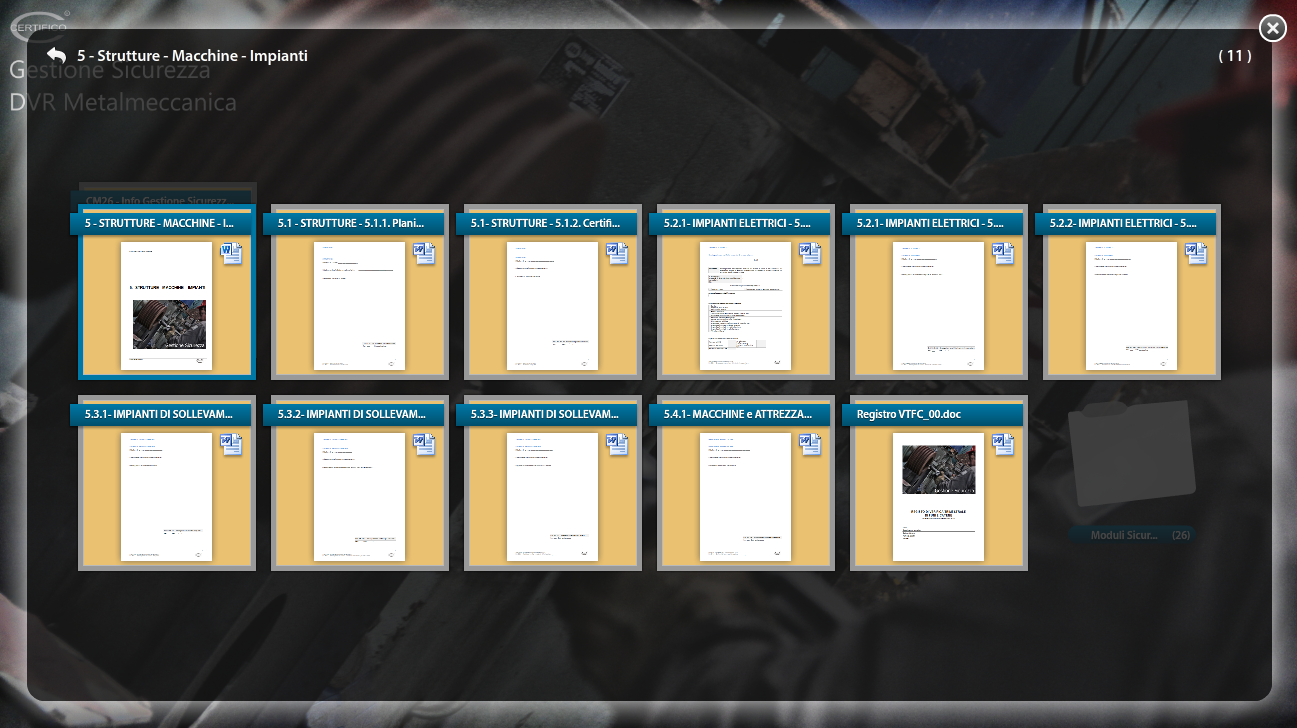
Task: Click Word icon on the 5.2.2- IMPIANTI ELETTRICI tile
Action: tap(1196, 253)
